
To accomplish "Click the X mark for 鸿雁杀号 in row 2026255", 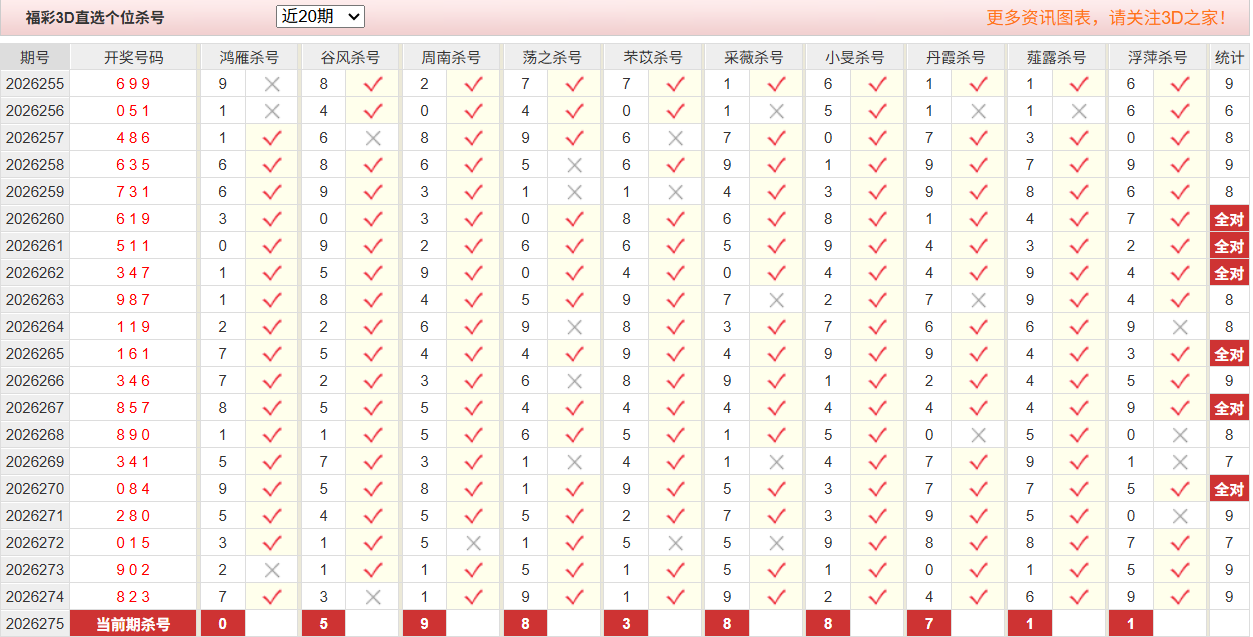I will point(272,84).
